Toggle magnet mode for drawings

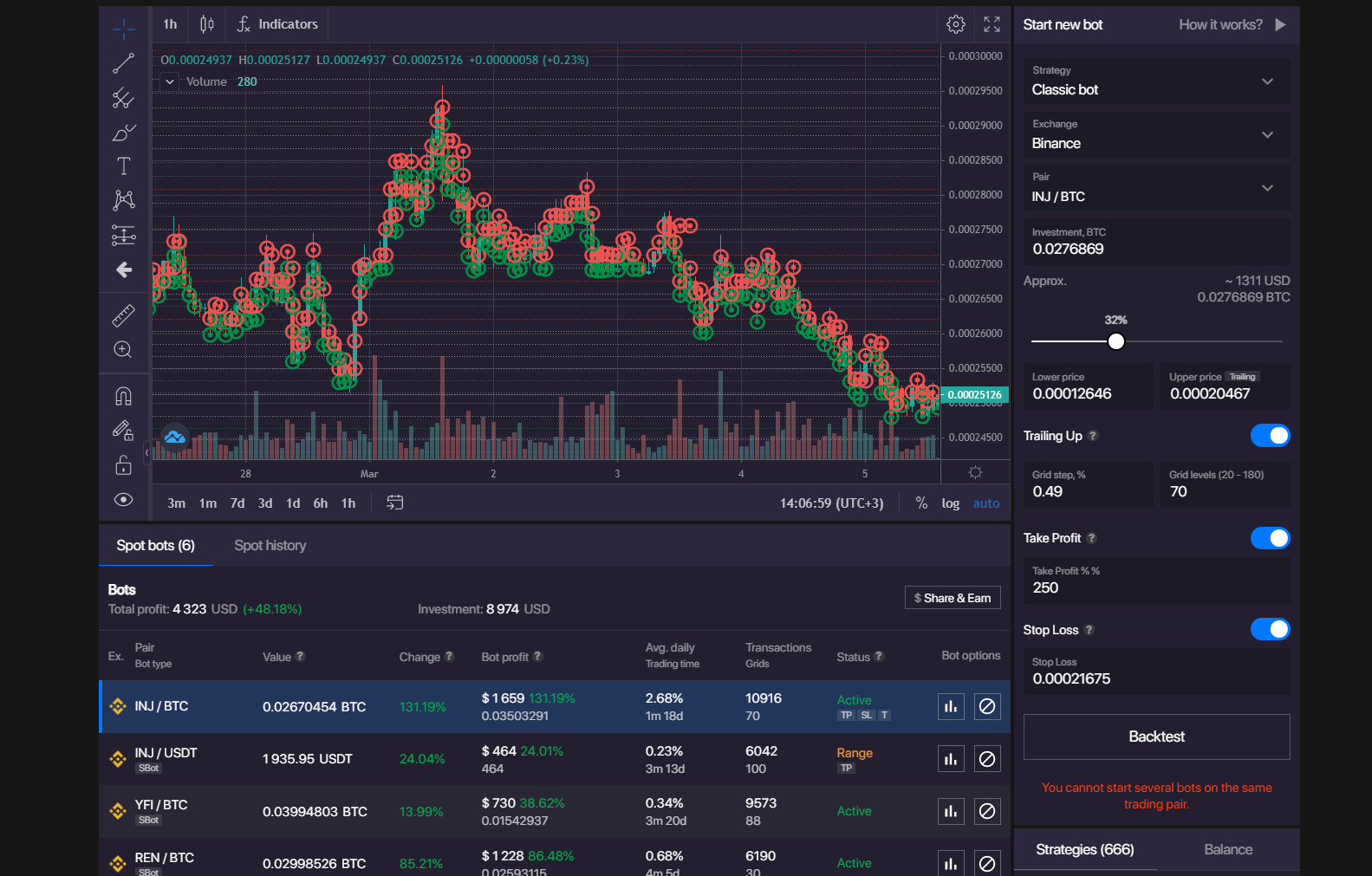tap(124, 396)
